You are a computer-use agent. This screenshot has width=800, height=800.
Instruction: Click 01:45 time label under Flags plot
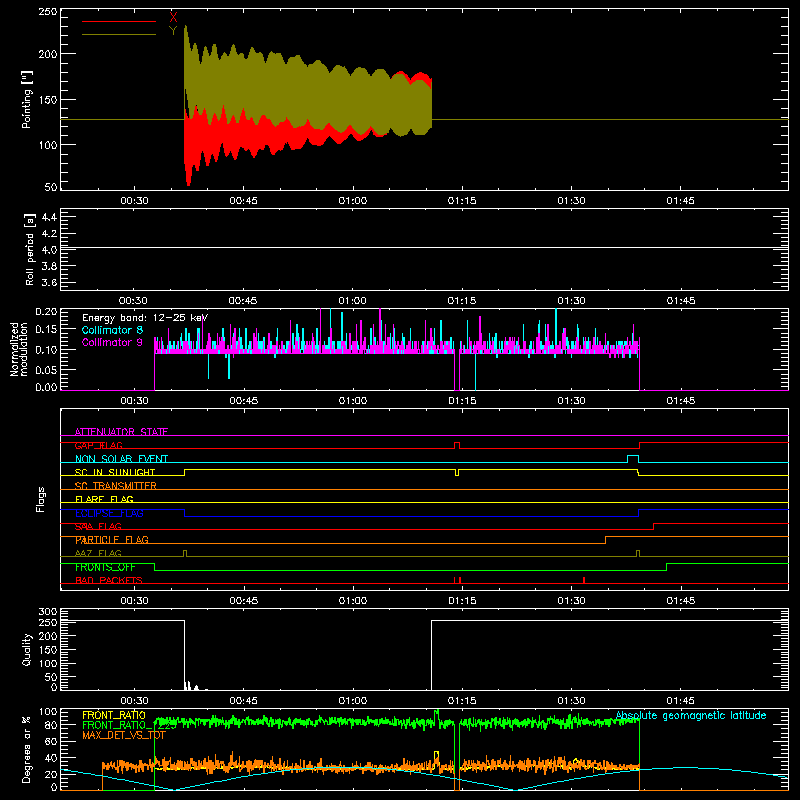point(681,601)
